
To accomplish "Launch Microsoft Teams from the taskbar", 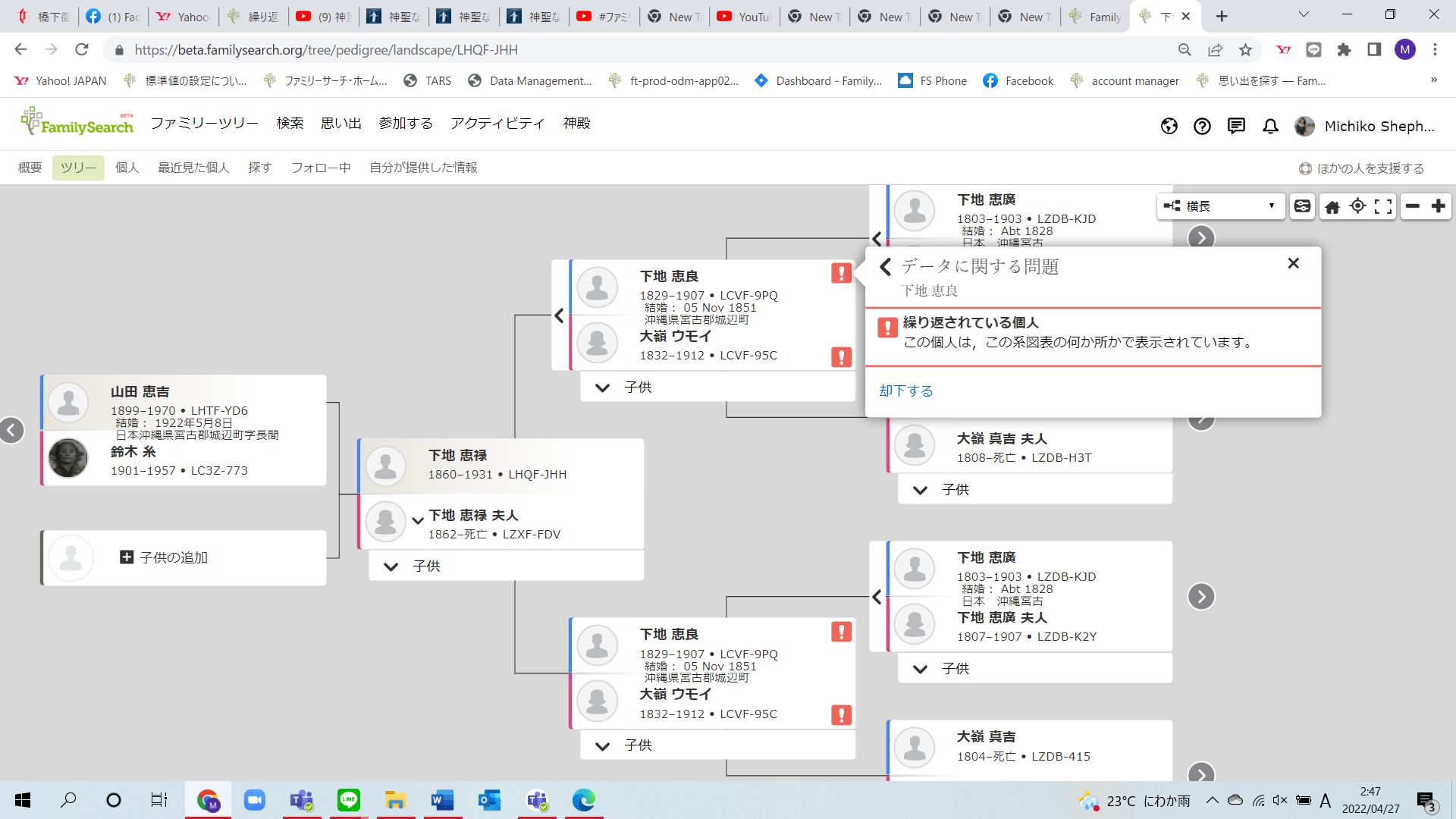I will (301, 800).
